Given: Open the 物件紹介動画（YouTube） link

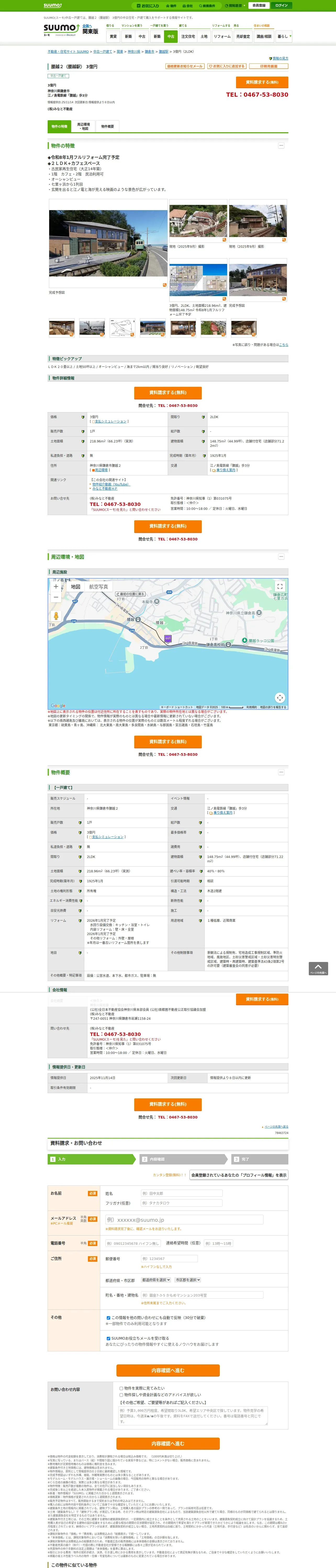Looking at the screenshot, I should point(111,485).
